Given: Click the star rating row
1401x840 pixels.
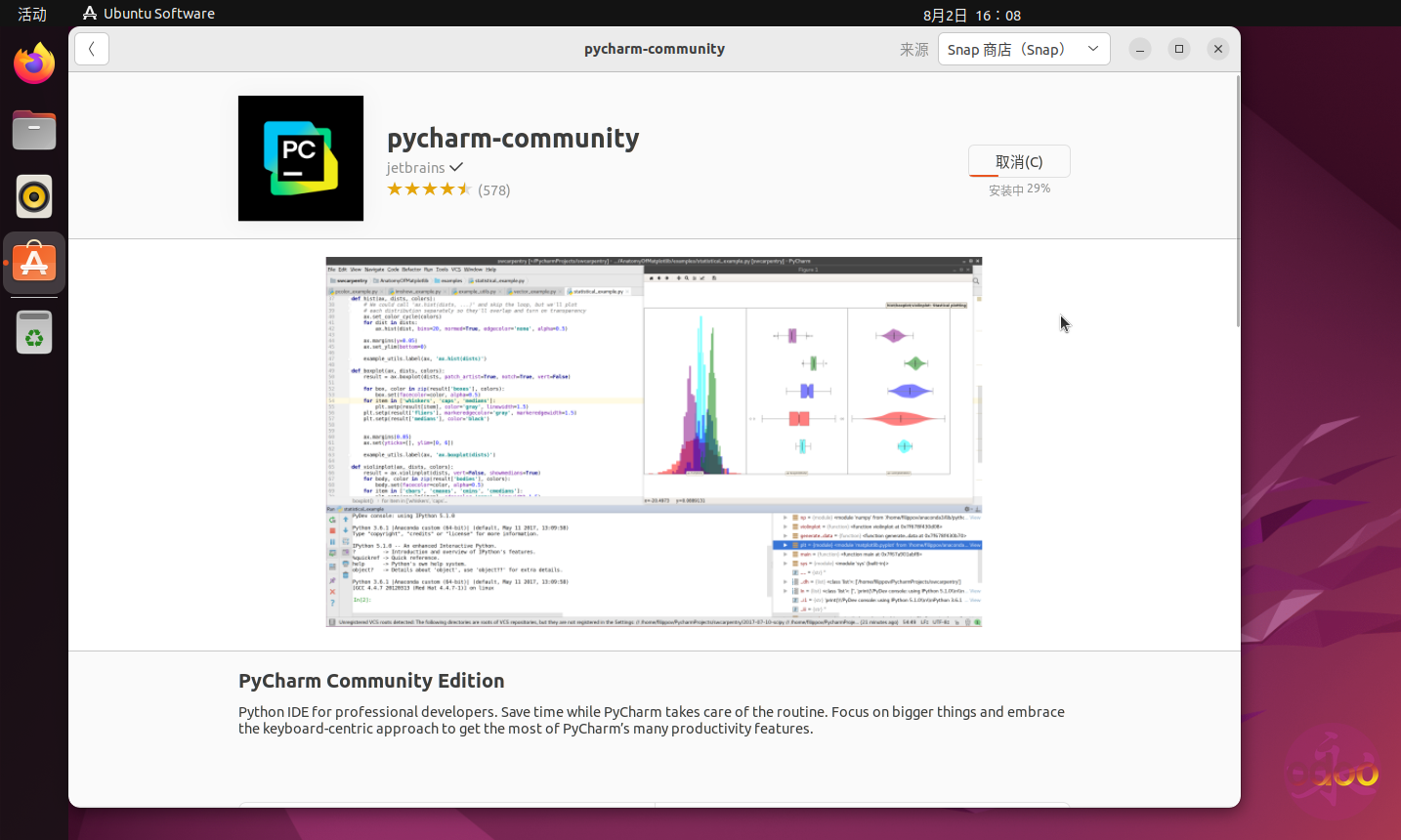Looking at the screenshot, I should (429, 189).
